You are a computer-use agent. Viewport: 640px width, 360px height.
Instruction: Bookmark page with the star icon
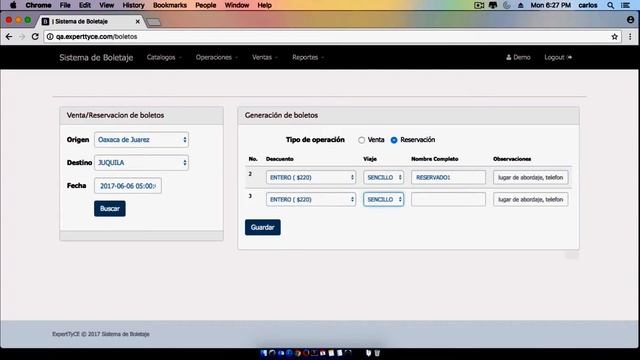click(x=615, y=37)
